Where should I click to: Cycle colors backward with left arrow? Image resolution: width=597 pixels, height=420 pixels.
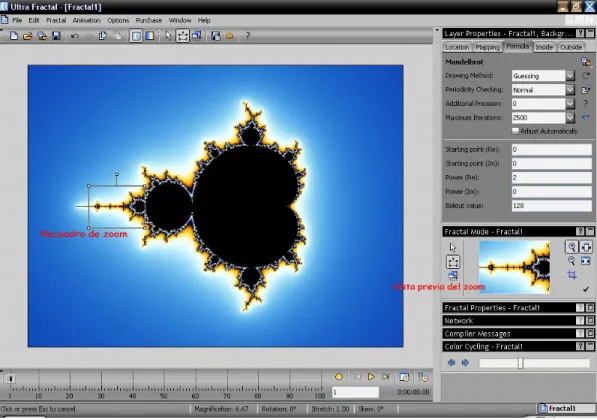452,363
